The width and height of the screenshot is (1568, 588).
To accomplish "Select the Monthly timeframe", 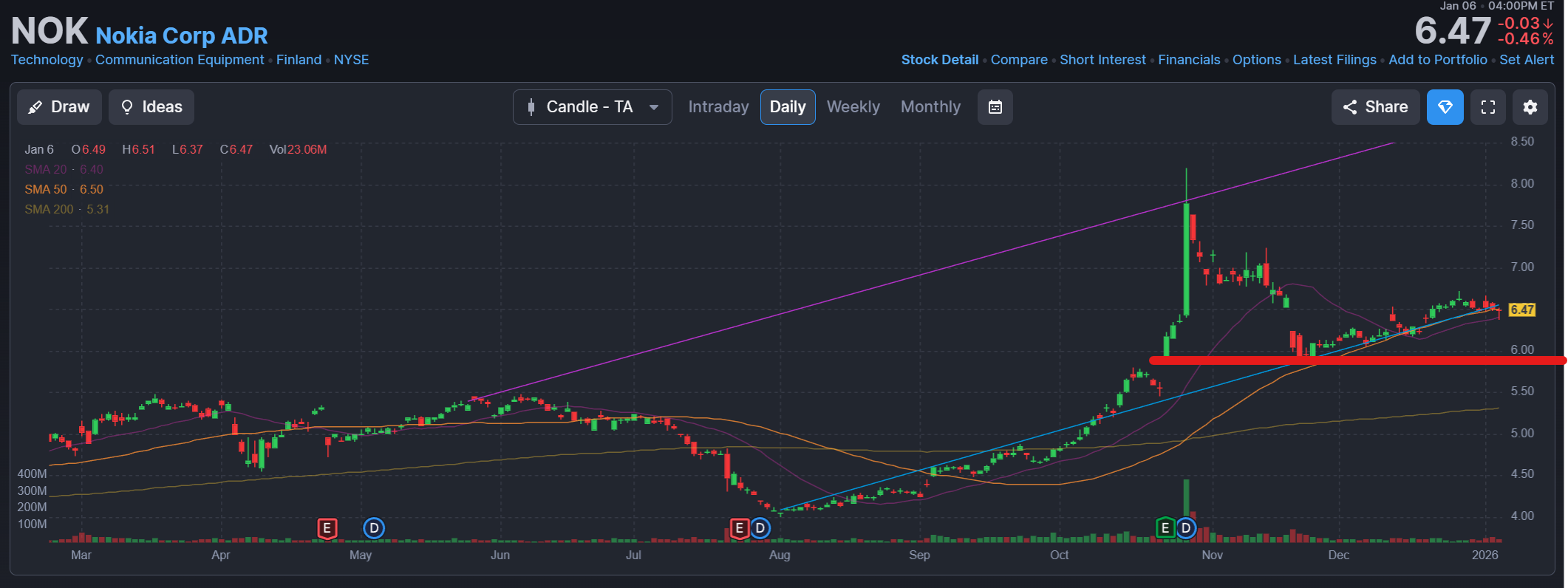I will [x=930, y=107].
